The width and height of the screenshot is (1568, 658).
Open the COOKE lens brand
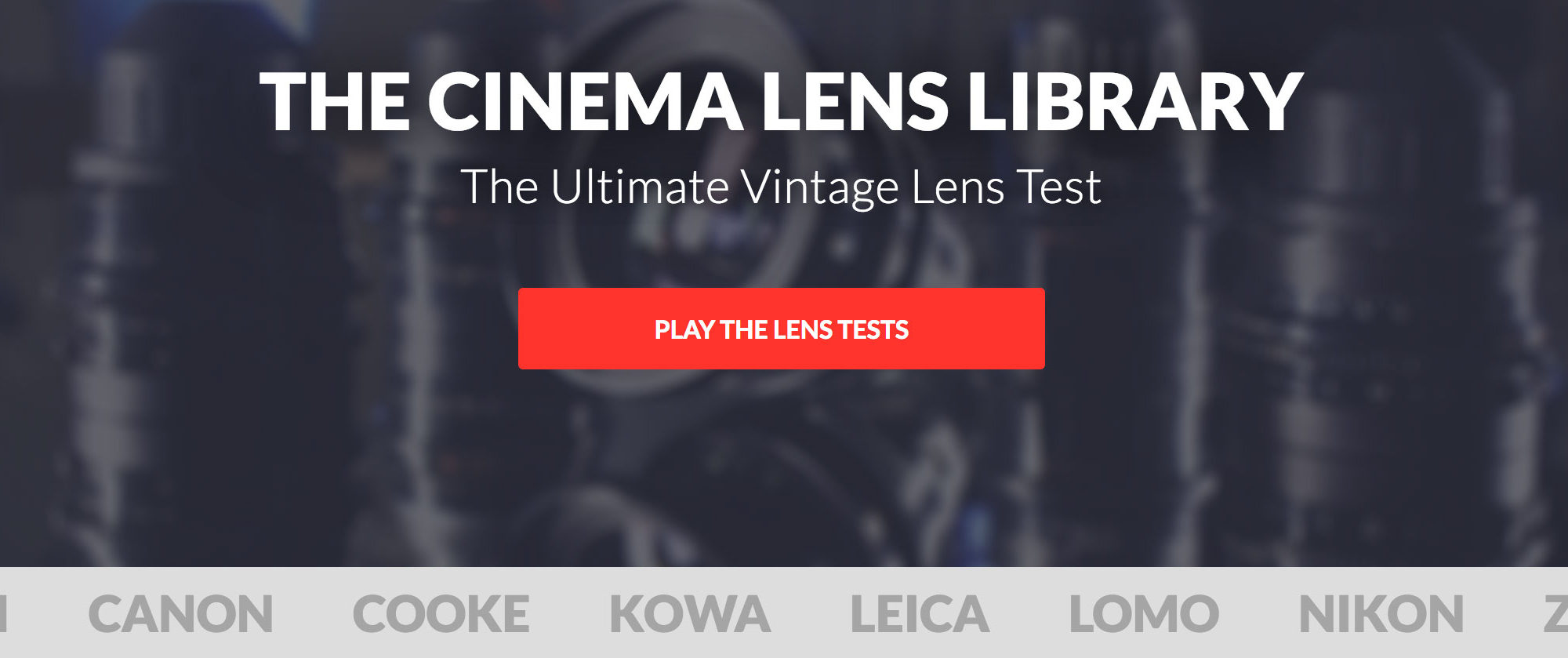click(441, 613)
